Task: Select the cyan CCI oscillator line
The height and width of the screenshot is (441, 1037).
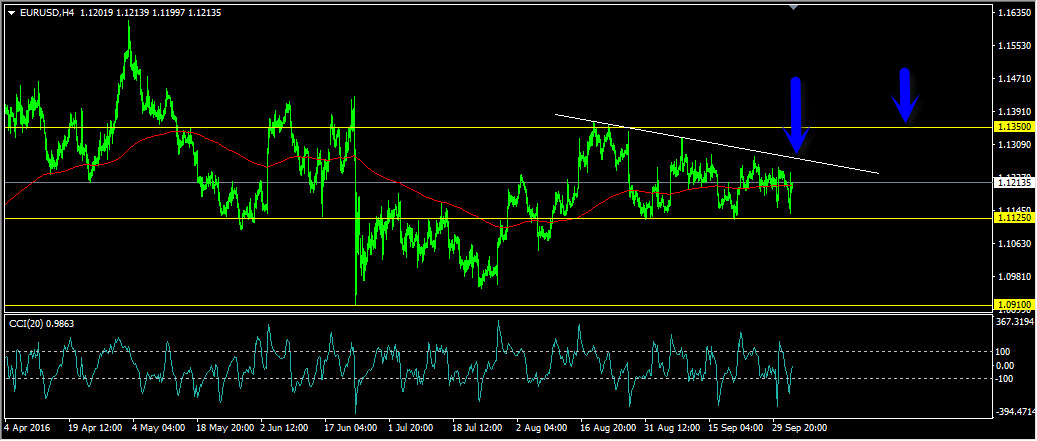Action: click(397, 367)
